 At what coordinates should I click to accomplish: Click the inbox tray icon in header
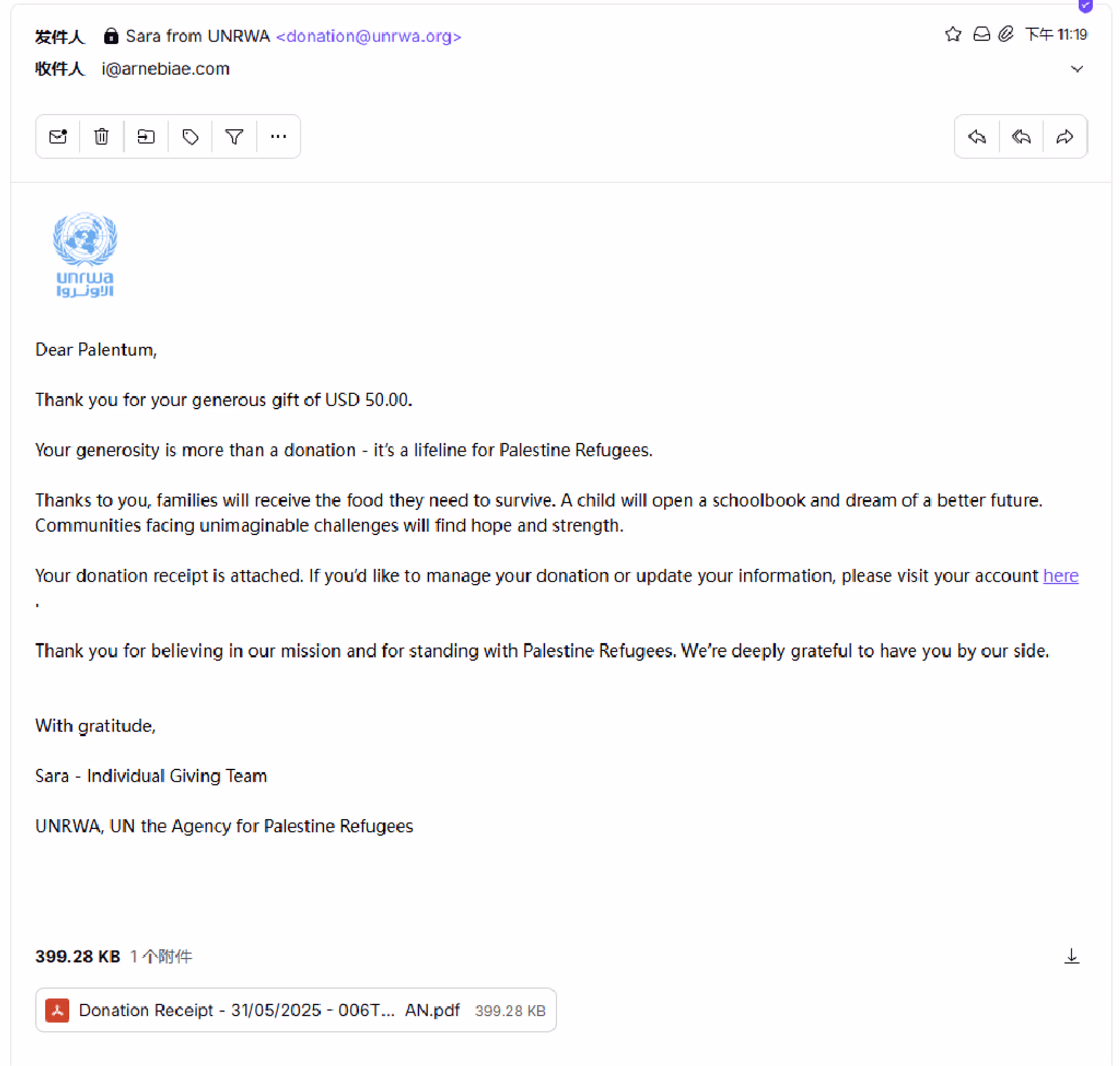pos(981,34)
